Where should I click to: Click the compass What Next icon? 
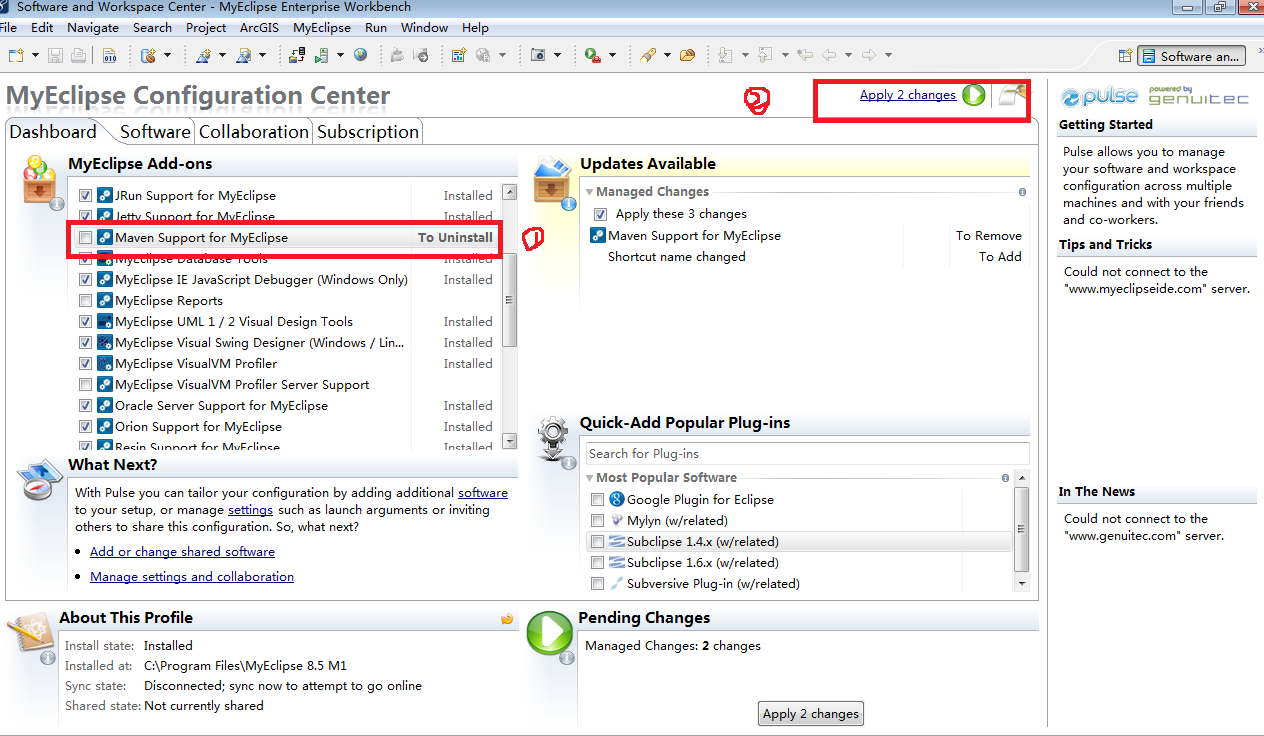41,482
